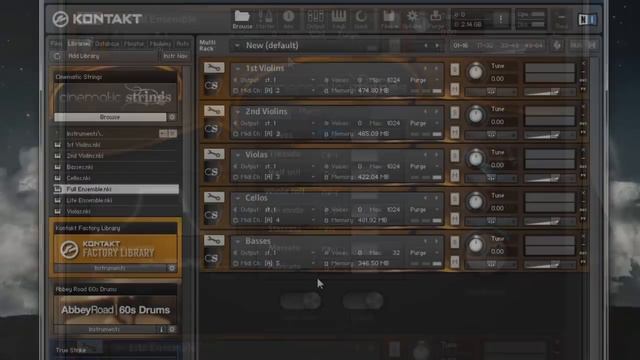Toggle the Solo button on Violas

tap(455, 156)
